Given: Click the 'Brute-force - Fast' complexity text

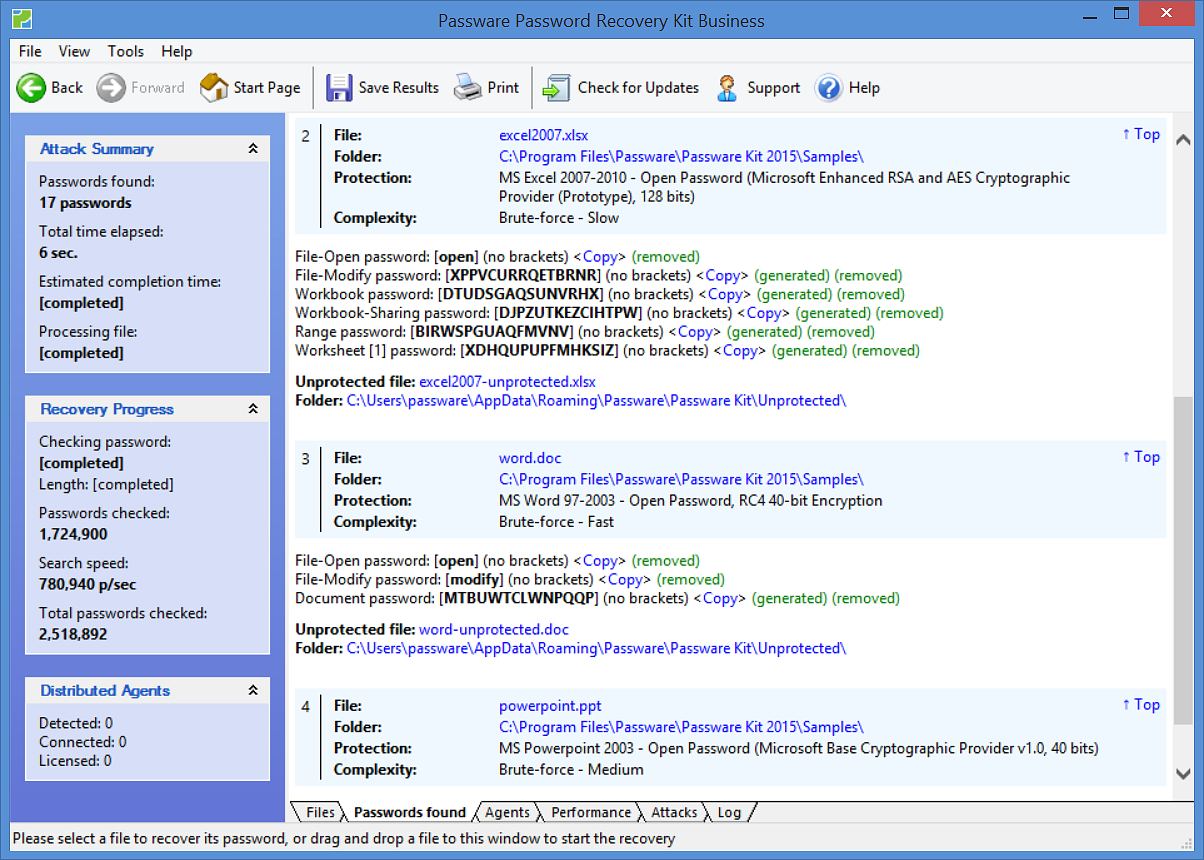Looking at the screenshot, I should tap(557, 522).
